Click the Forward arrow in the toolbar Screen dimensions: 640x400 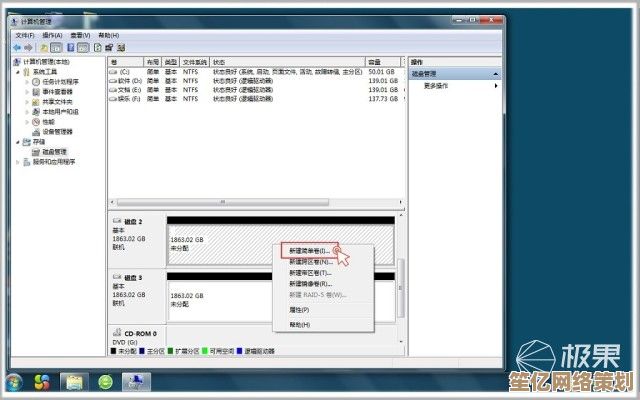pos(29,47)
